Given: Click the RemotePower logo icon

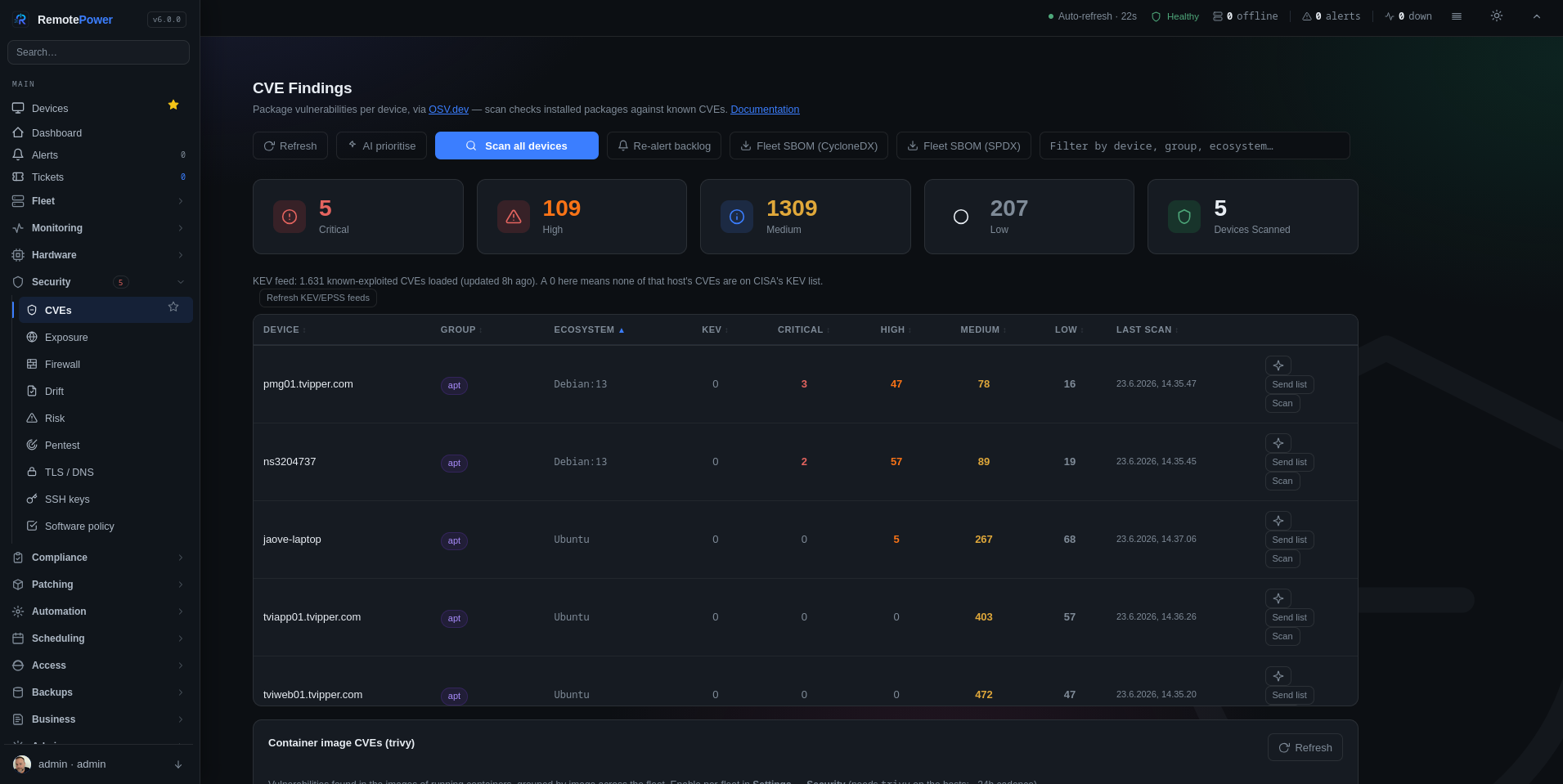Looking at the screenshot, I should 20,20.
